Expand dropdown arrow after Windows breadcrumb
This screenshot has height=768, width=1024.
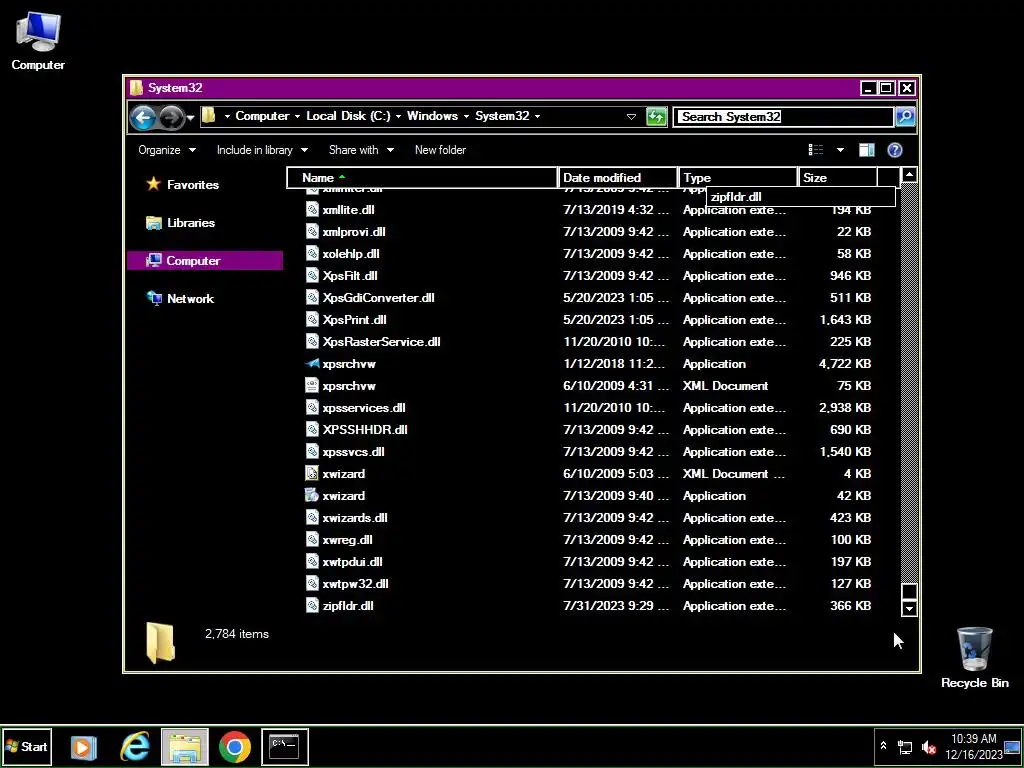[466, 116]
